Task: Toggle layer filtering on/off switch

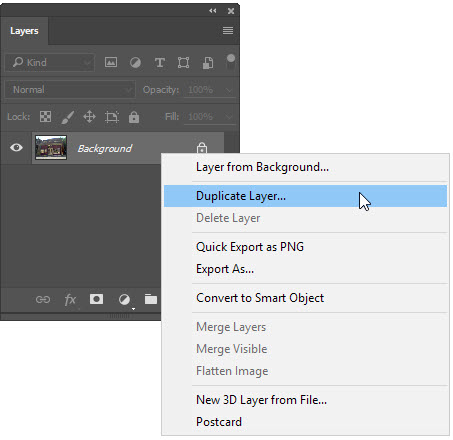Action: point(231,62)
